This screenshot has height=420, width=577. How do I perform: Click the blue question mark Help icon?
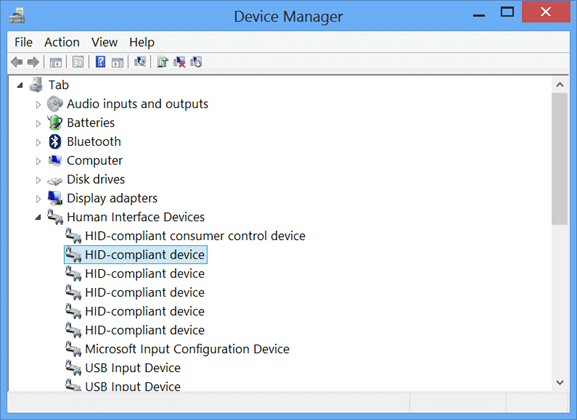click(x=100, y=62)
